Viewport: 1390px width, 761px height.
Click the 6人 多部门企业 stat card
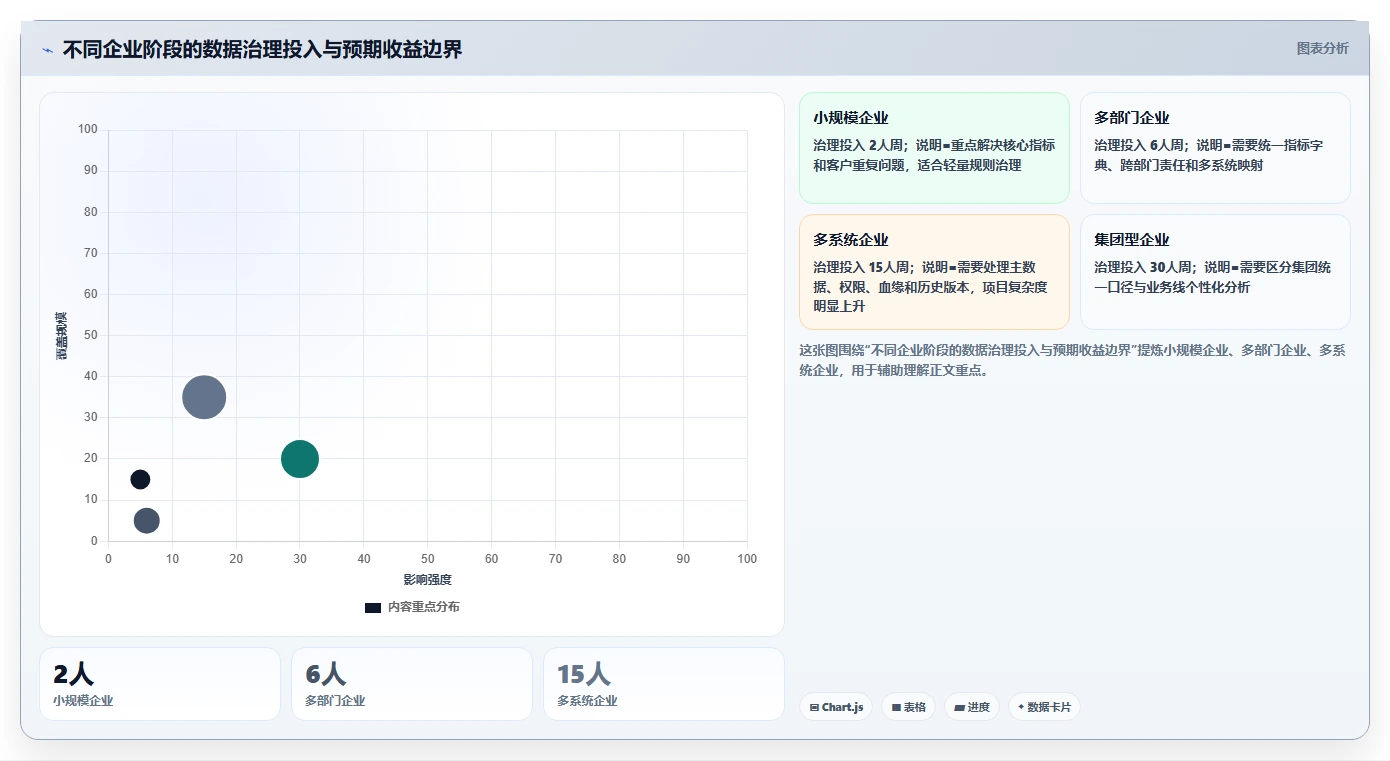pos(412,684)
